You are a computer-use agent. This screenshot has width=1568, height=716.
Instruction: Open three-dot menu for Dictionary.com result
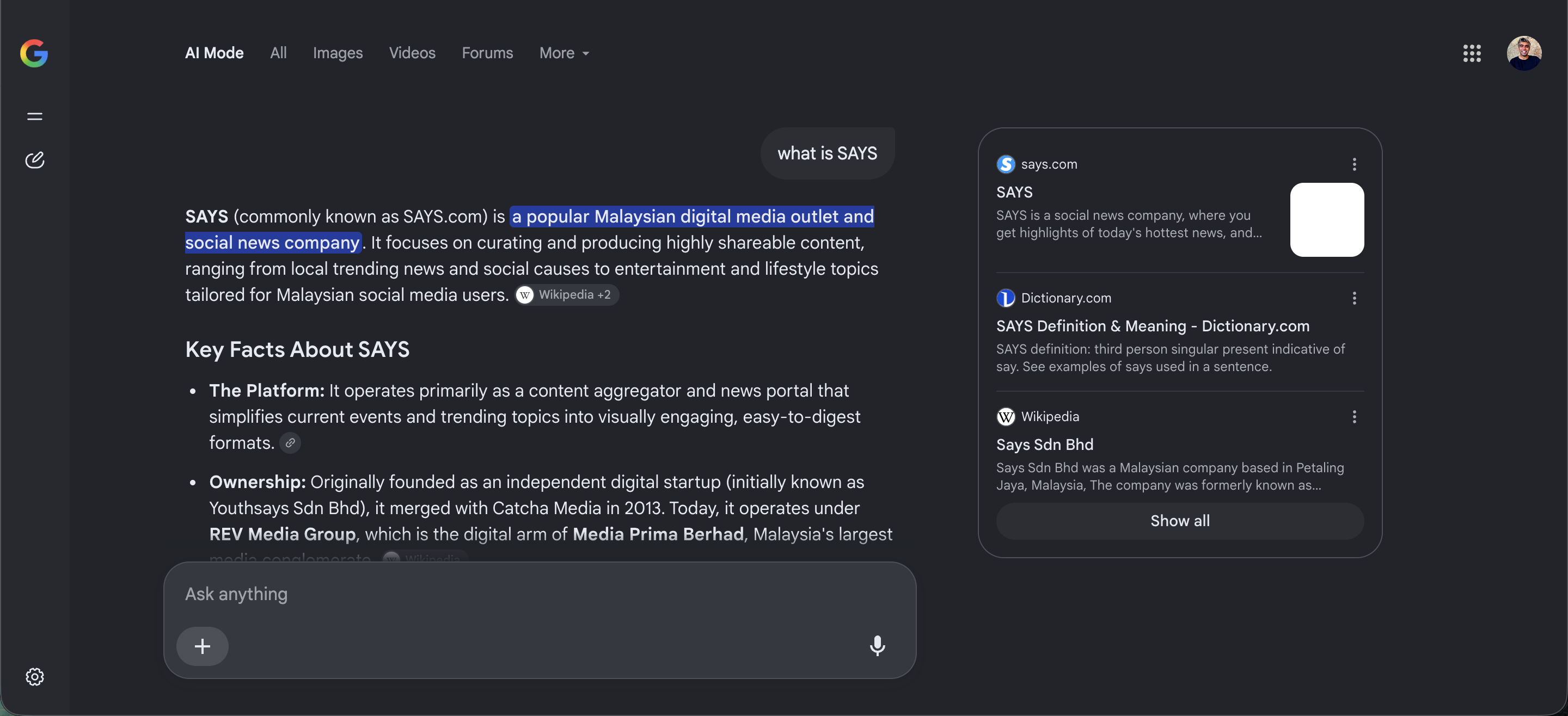click(1353, 298)
